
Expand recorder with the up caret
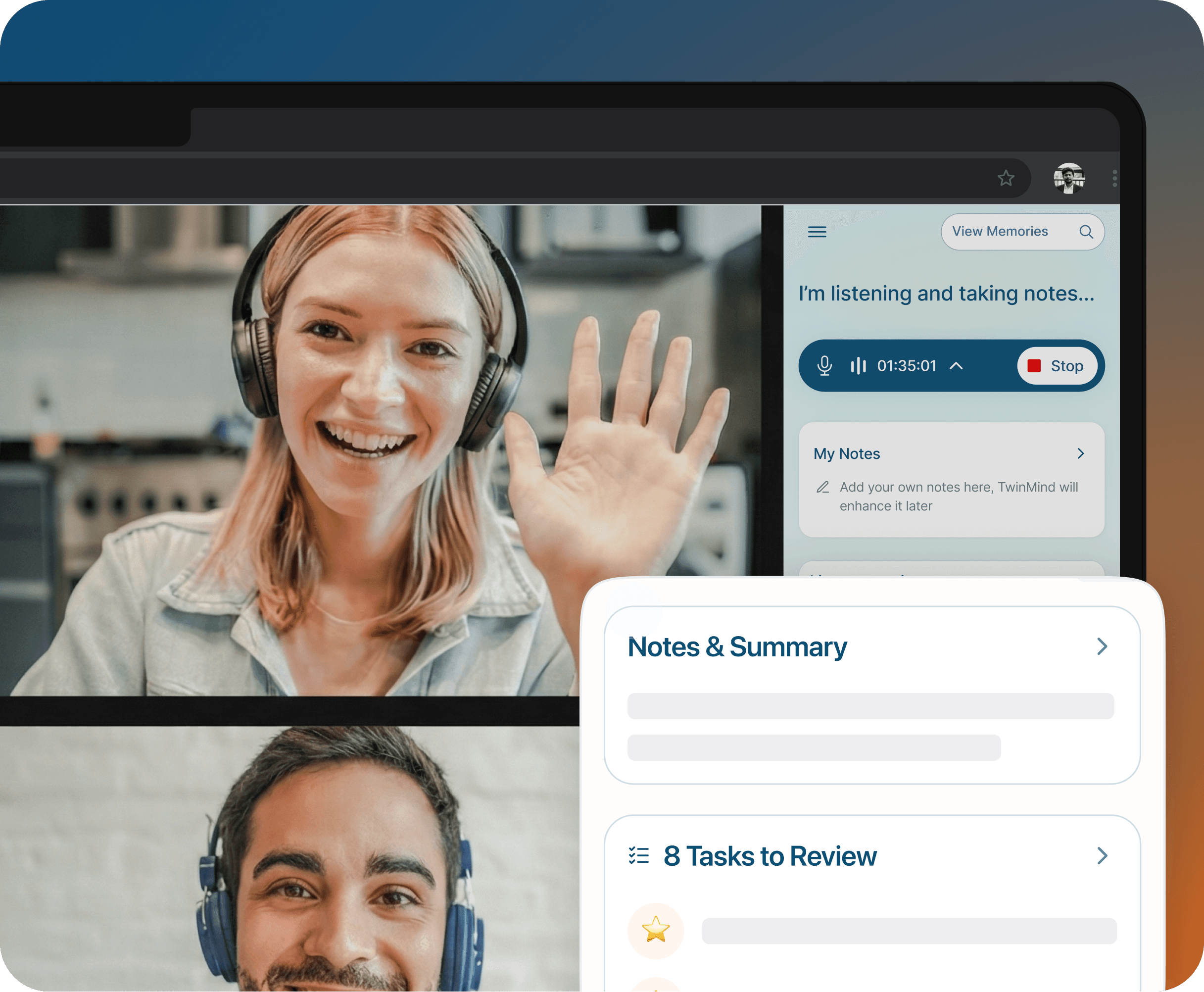coord(956,366)
